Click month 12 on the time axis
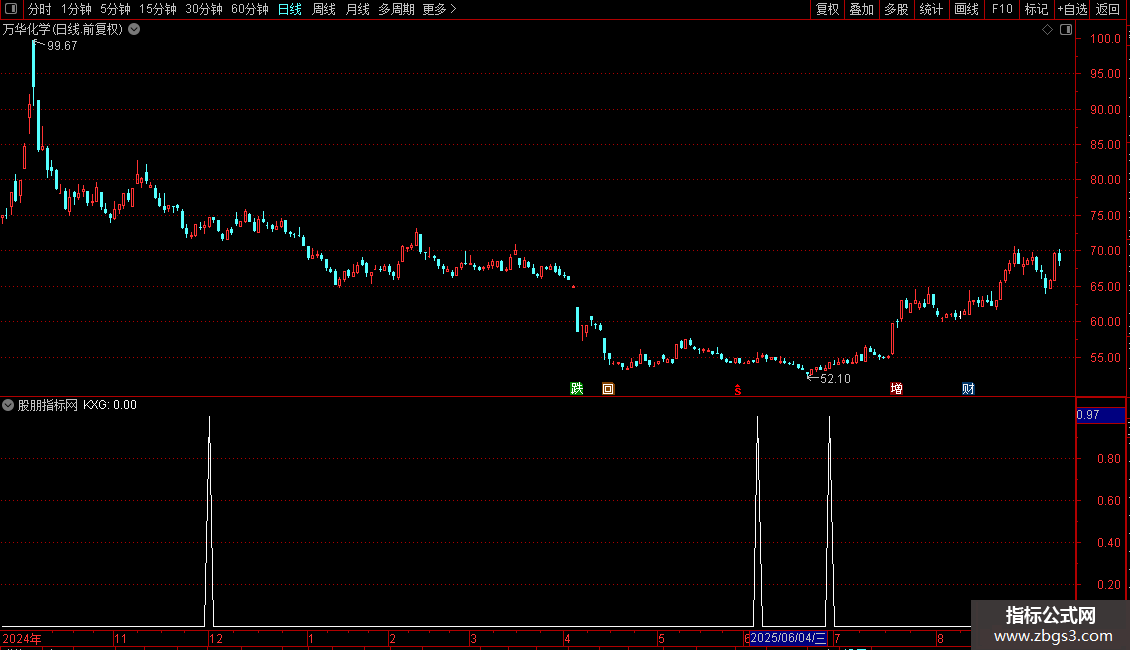Viewport: 1130px width, 650px height. tap(215, 638)
